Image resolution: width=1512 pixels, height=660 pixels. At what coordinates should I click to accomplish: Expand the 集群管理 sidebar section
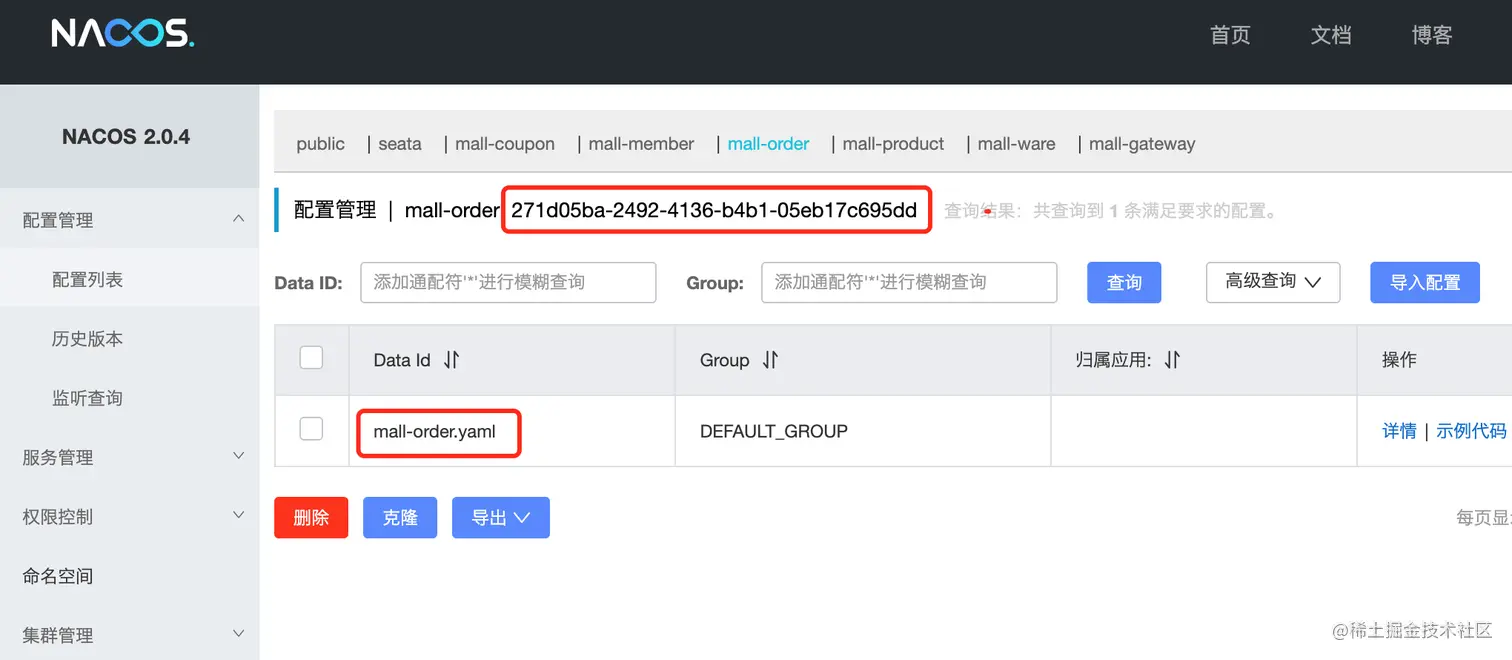point(238,634)
